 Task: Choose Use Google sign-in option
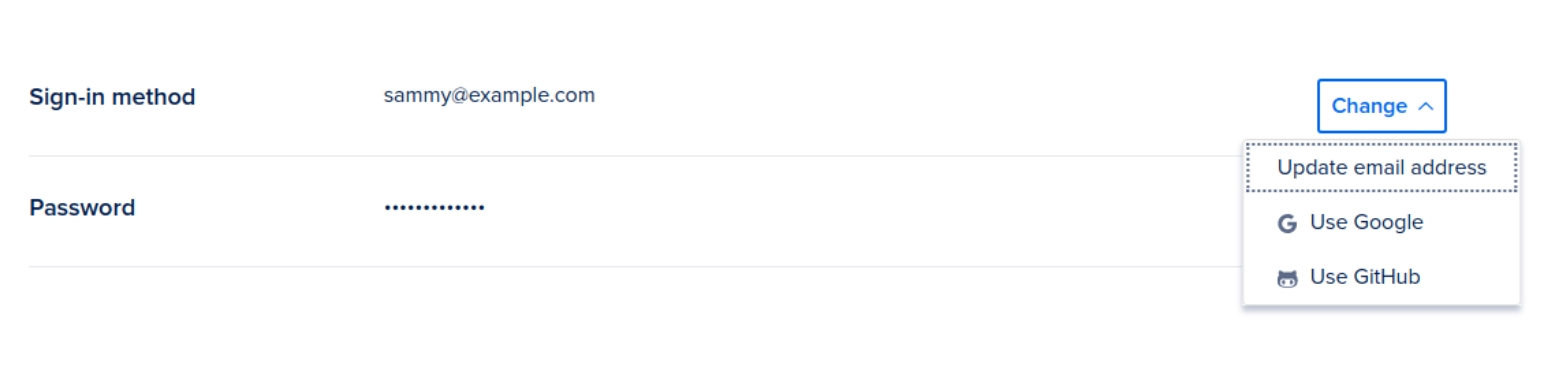click(x=1381, y=222)
